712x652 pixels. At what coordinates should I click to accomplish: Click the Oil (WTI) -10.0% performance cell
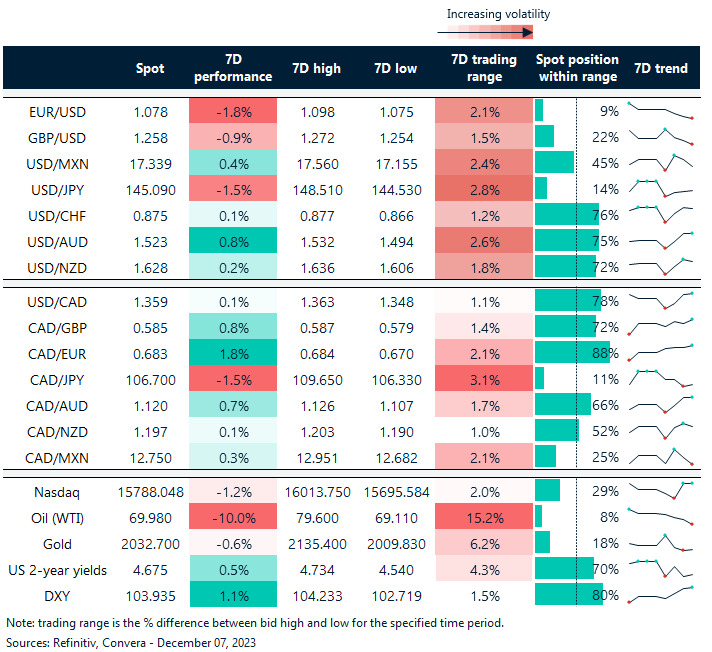[232, 516]
